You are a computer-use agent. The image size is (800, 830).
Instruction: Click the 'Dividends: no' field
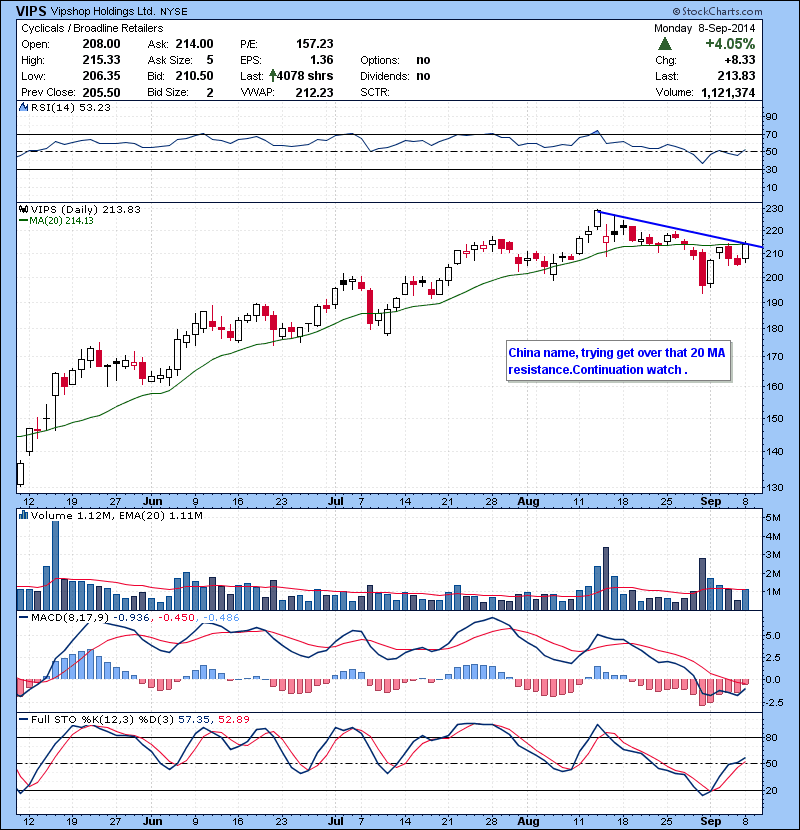[x=395, y=76]
